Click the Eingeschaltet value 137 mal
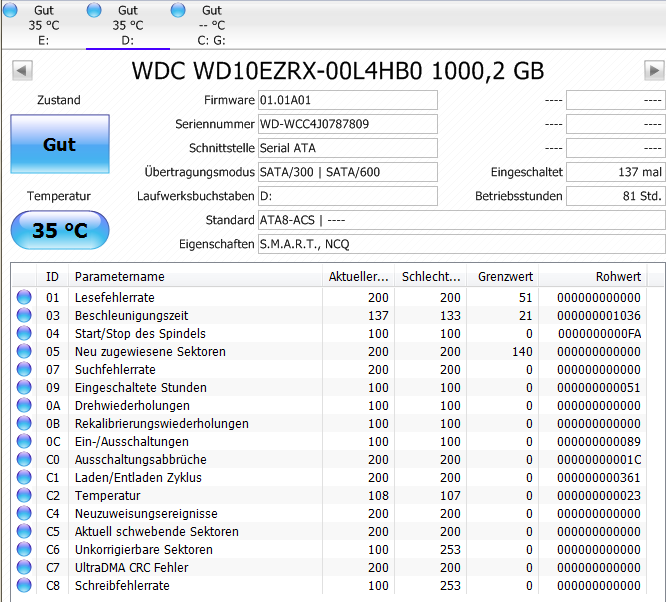The height and width of the screenshot is (602, 666). [615, 172]
